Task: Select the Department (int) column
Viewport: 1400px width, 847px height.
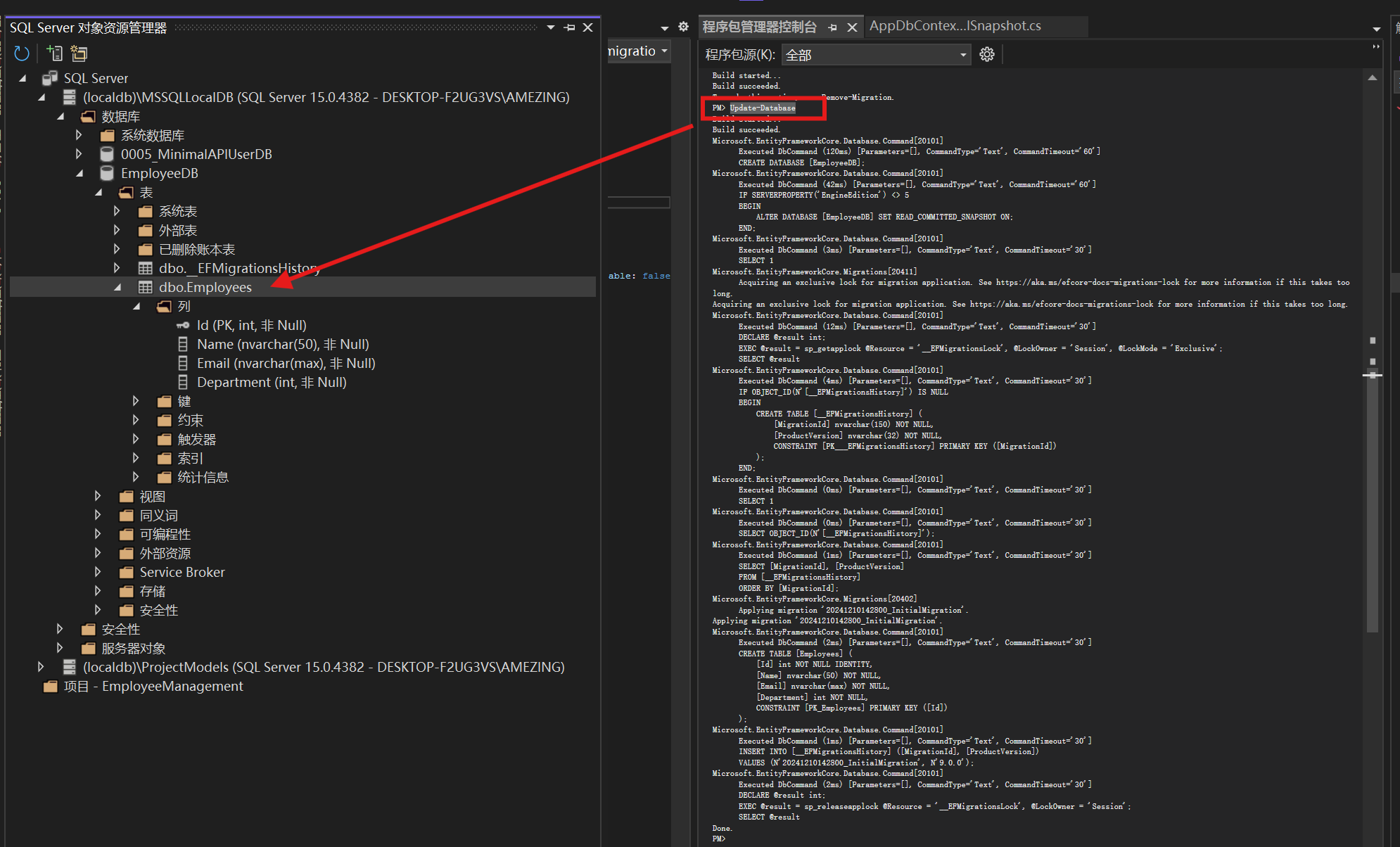Action: pos(272,382)
